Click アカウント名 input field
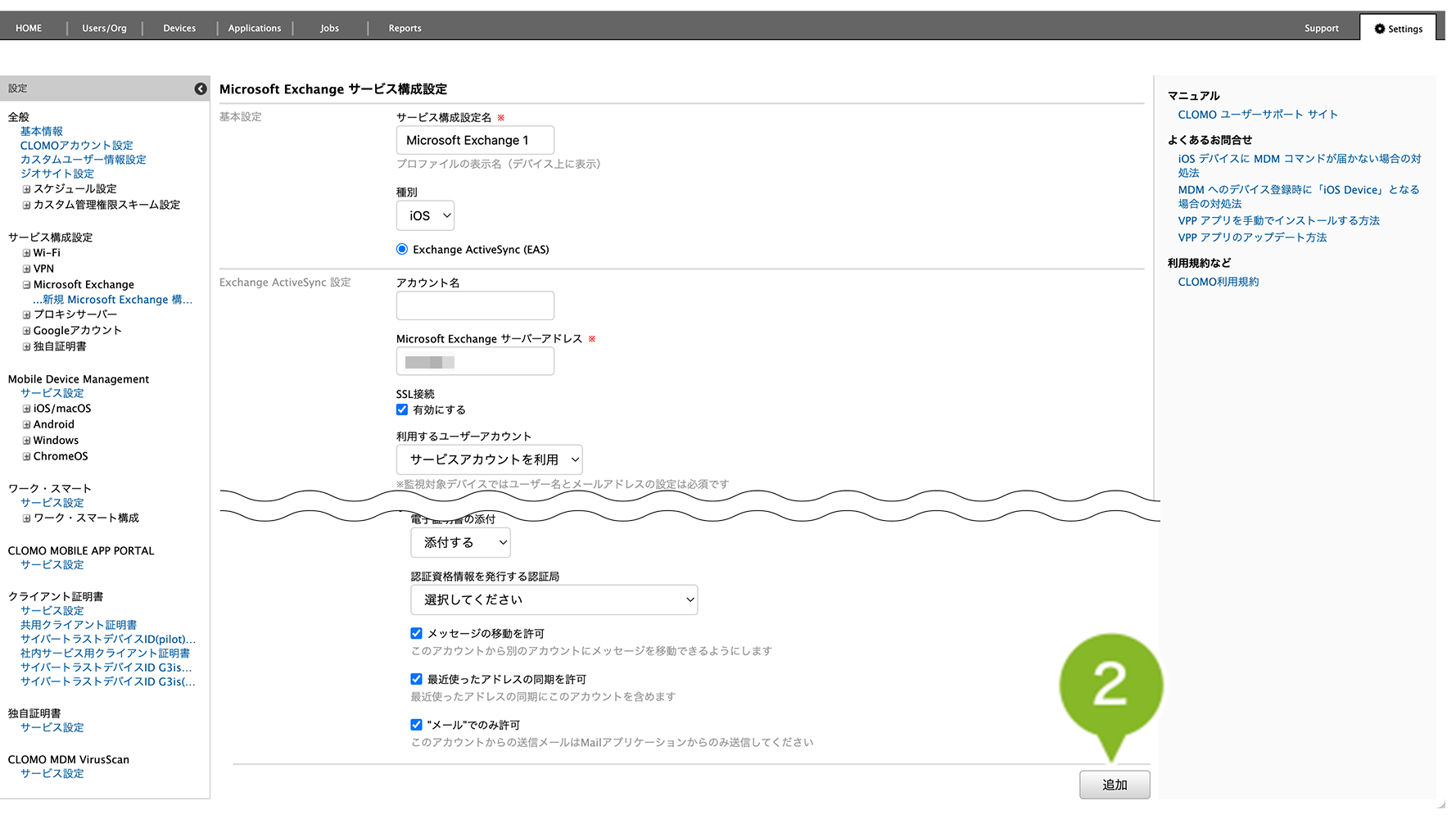 coord(475,305)
